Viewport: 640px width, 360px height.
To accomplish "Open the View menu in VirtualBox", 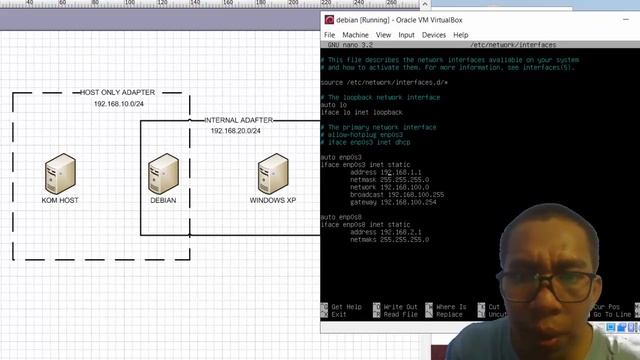I will (x=383, y=35).
